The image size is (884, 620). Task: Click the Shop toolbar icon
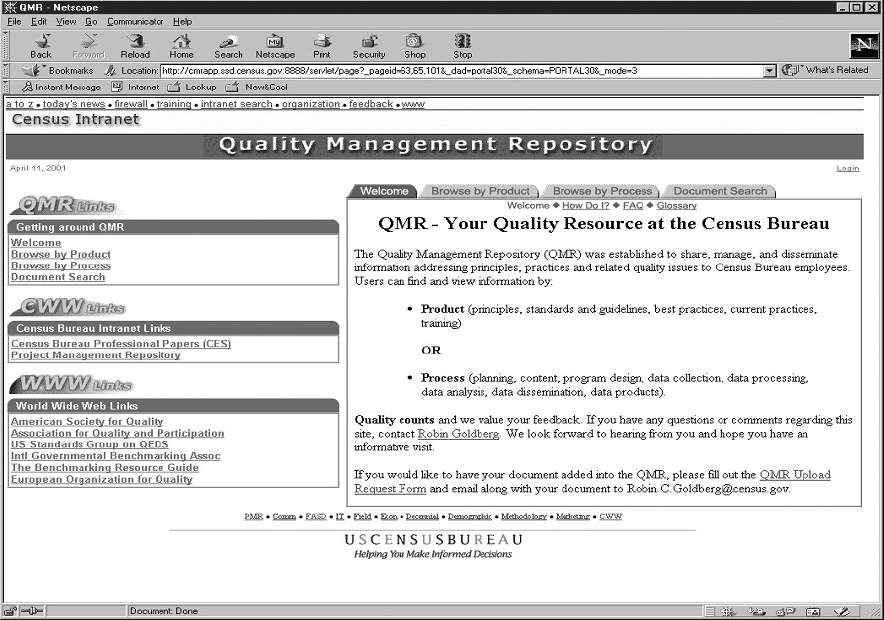(x=414, y=45)
